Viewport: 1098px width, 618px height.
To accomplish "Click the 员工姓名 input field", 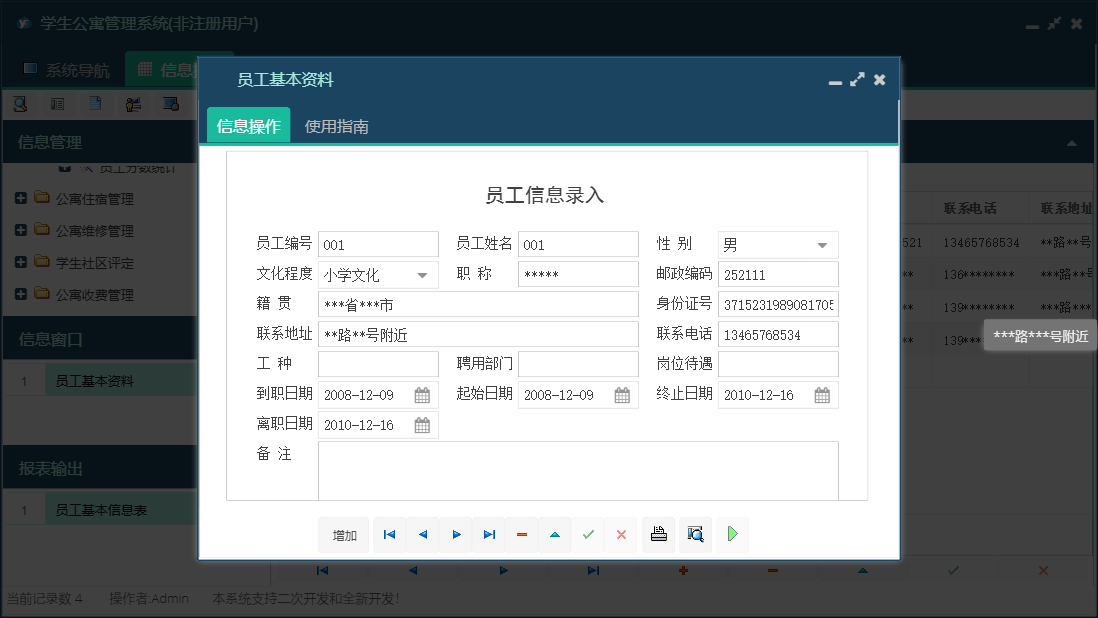I will [578, 244].
